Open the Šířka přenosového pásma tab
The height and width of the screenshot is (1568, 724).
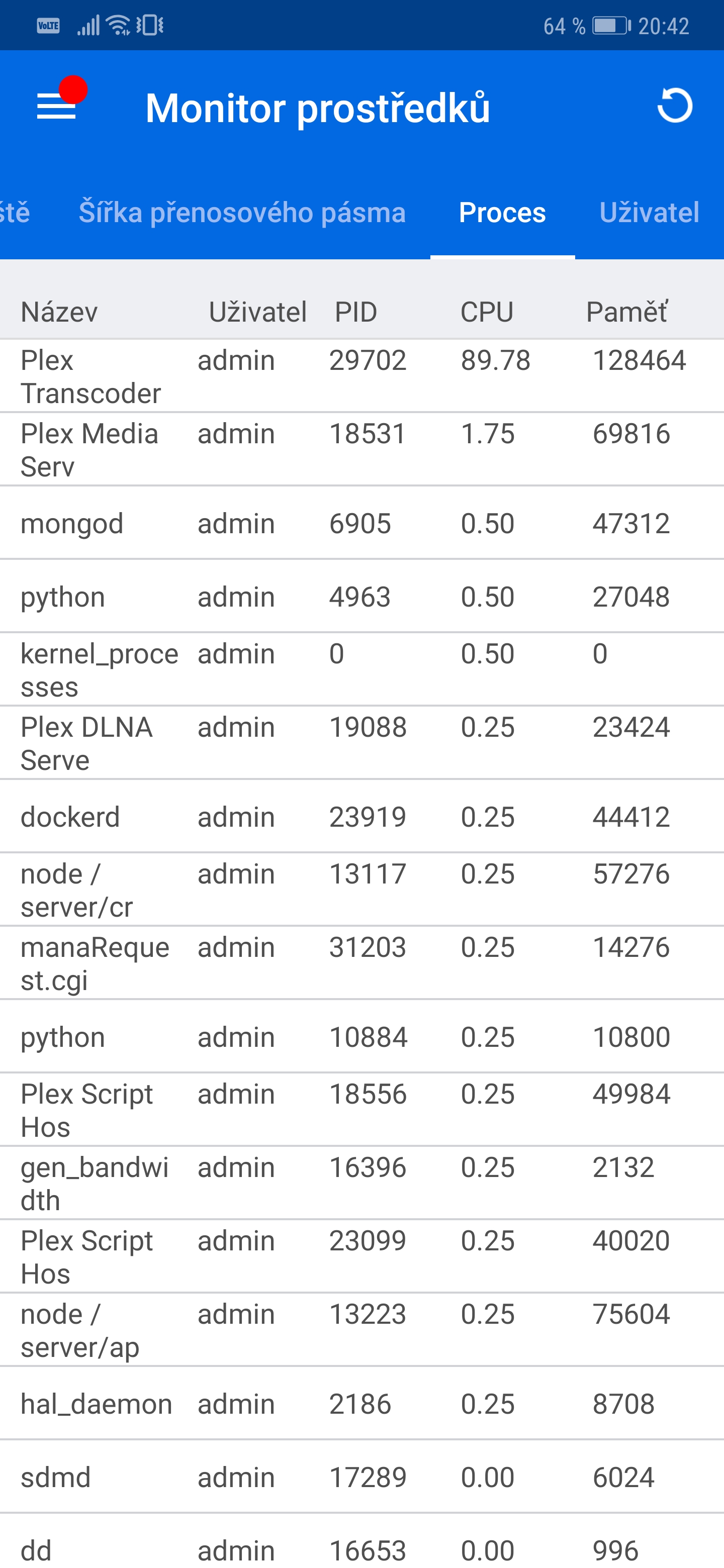point(242,213)
